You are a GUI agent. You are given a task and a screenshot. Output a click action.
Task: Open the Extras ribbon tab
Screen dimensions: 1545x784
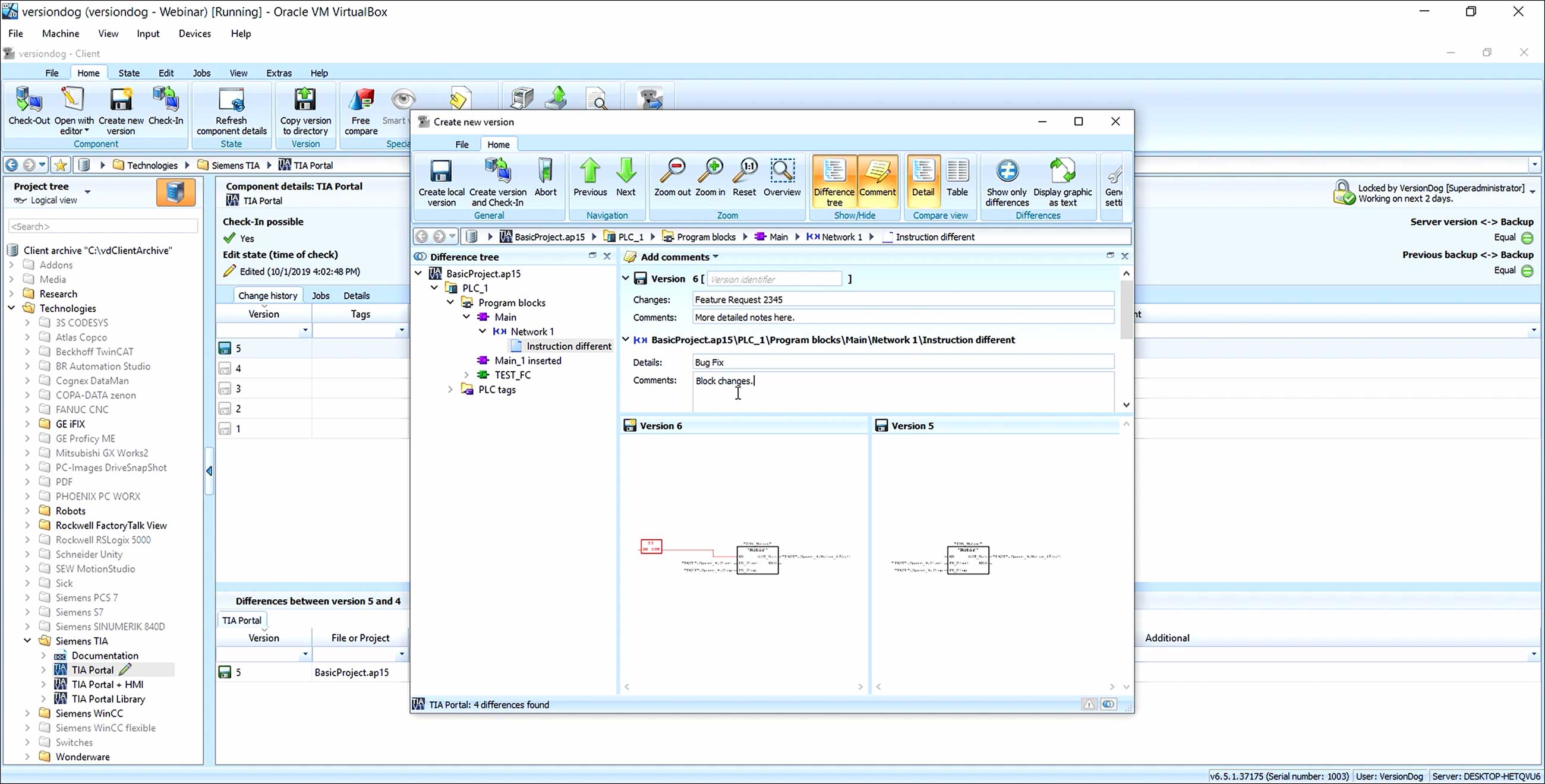point(279,73)
